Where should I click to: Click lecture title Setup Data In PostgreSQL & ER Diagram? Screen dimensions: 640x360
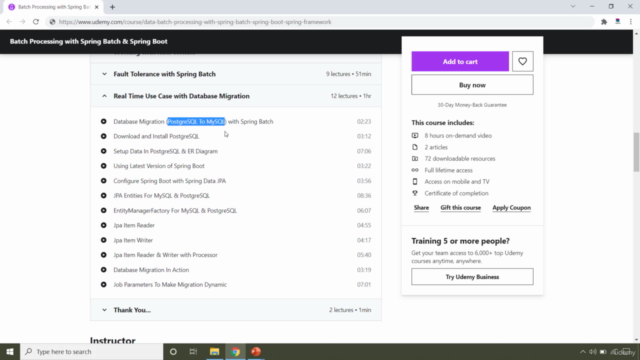pyautogui.click(x=165, y=151)
